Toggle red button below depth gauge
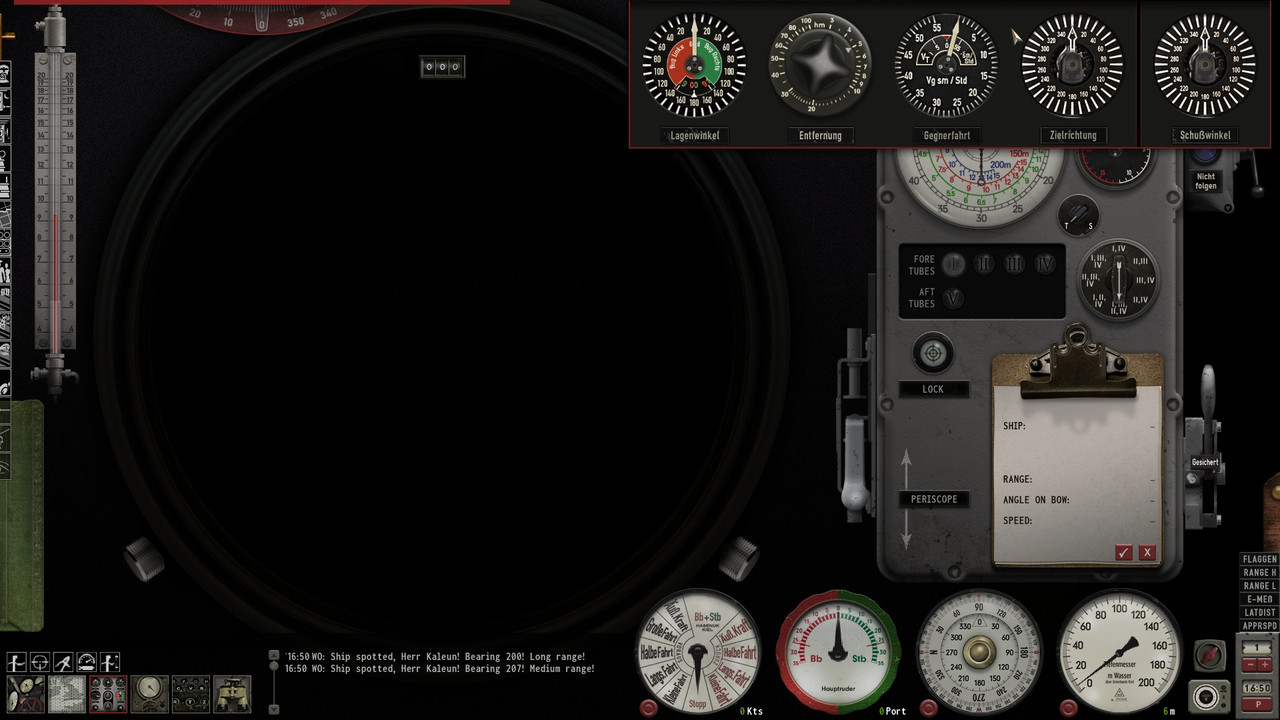1280x720 pixels. pos(1068,708)
